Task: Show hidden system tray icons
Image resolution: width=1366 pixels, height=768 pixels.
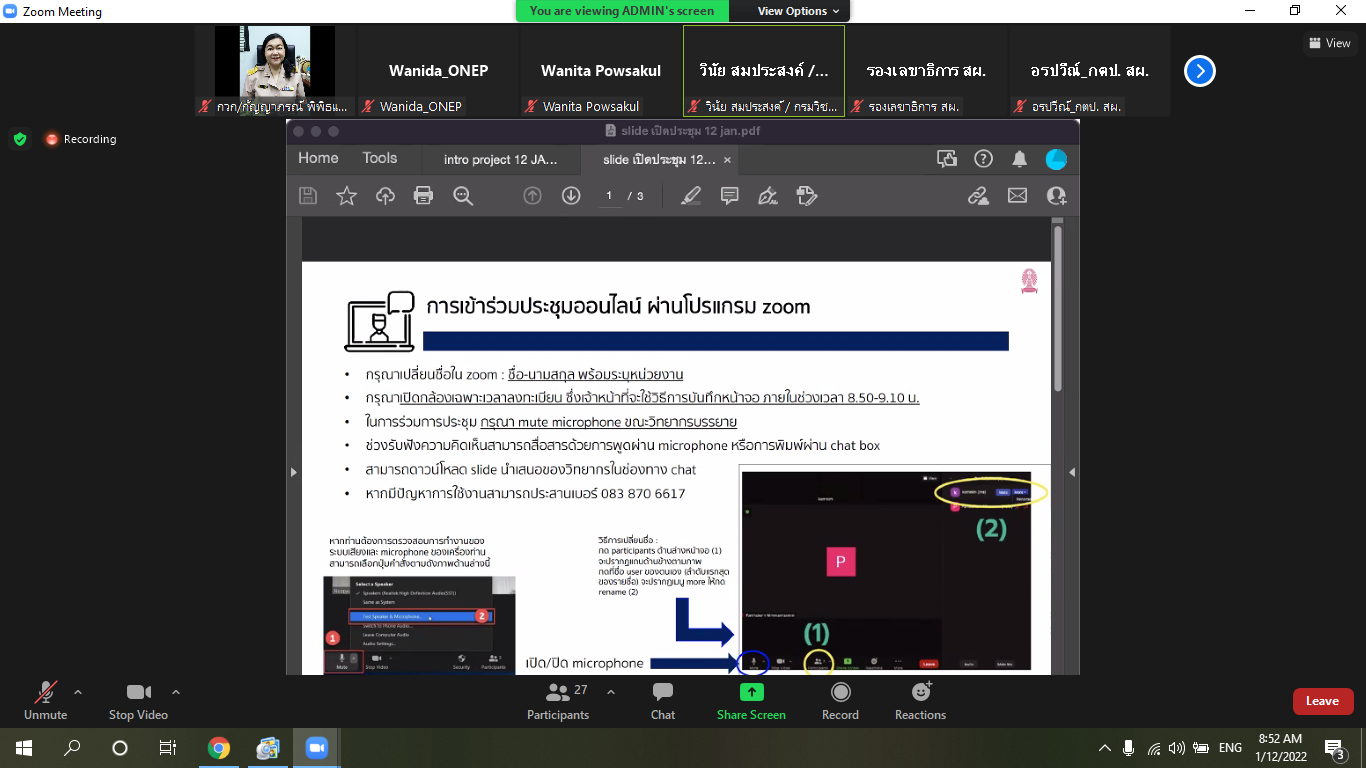Action: [x=1105, y=748]
